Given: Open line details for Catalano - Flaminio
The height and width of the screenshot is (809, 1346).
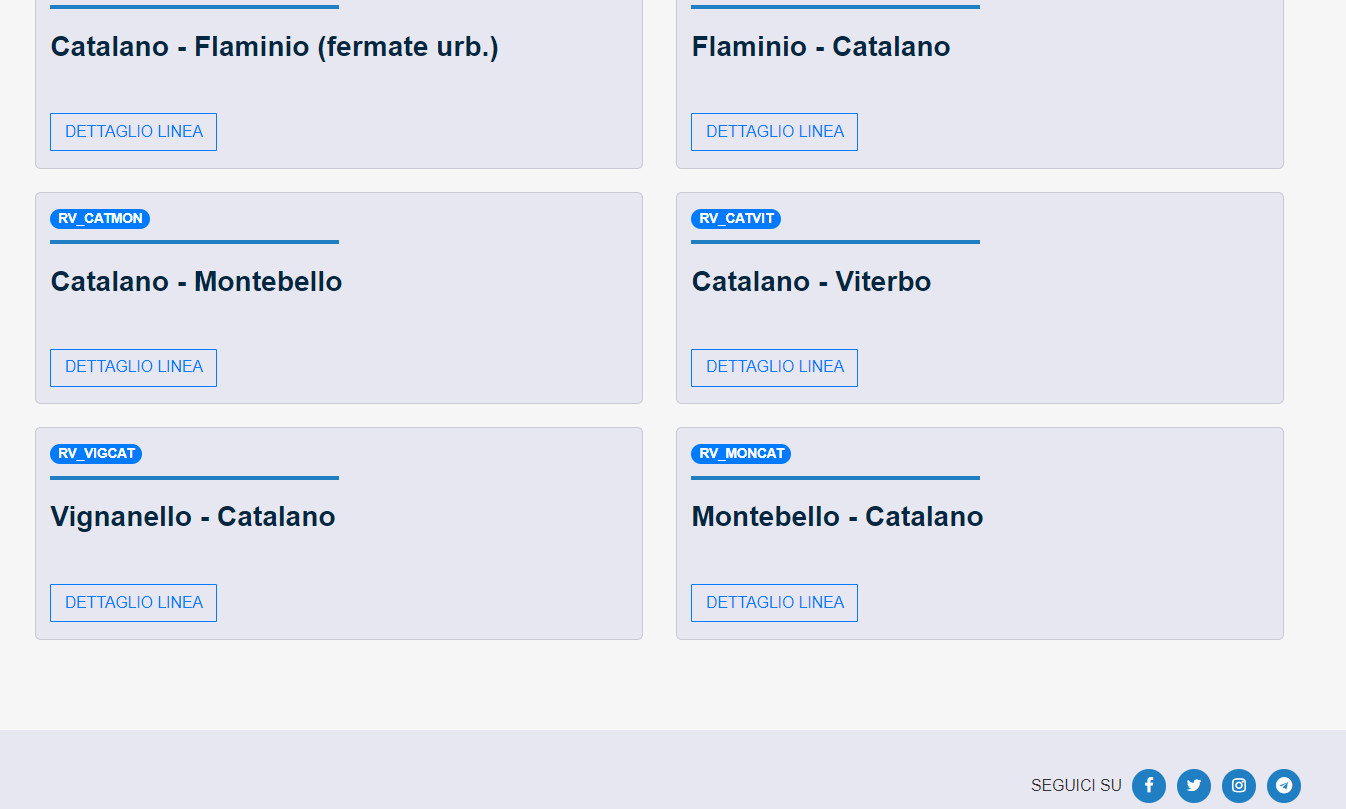Looking at the screenshot, I should (133, 132).
